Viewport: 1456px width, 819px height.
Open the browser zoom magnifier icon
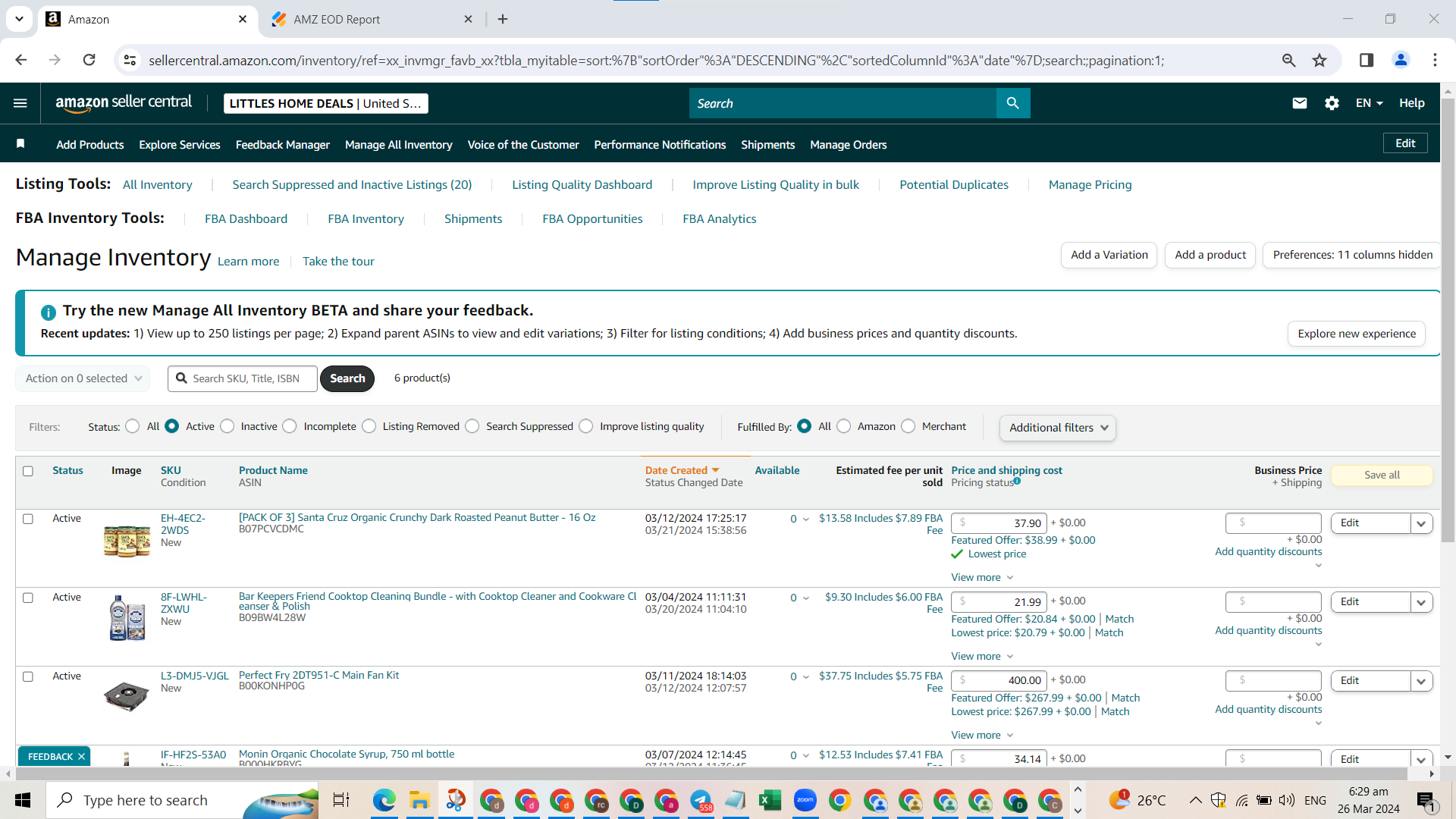click(x=1288, y=60)
